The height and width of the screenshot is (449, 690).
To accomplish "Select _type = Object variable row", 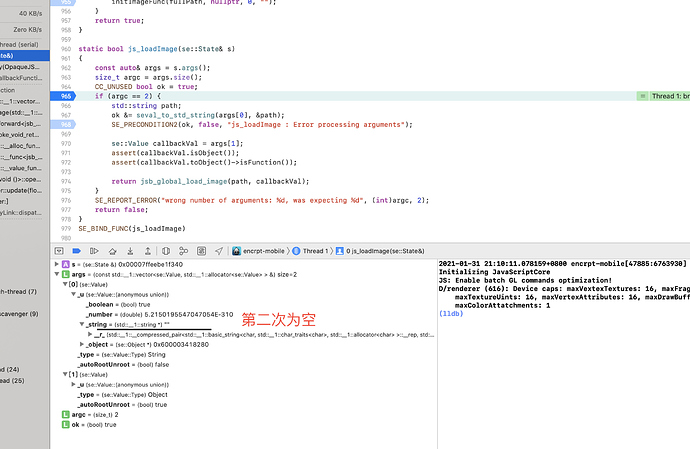I will (x=122, y=394).
